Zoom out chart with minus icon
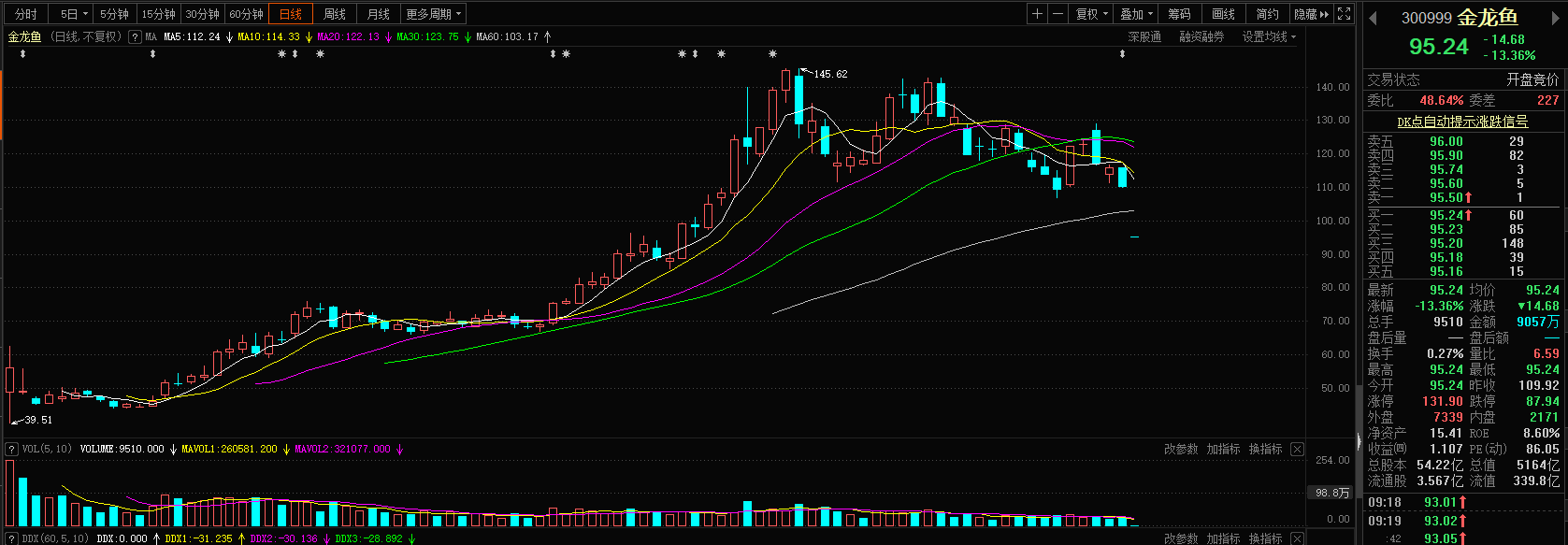This screenshot has width=1568, height=545. [x=1057, y=14]
